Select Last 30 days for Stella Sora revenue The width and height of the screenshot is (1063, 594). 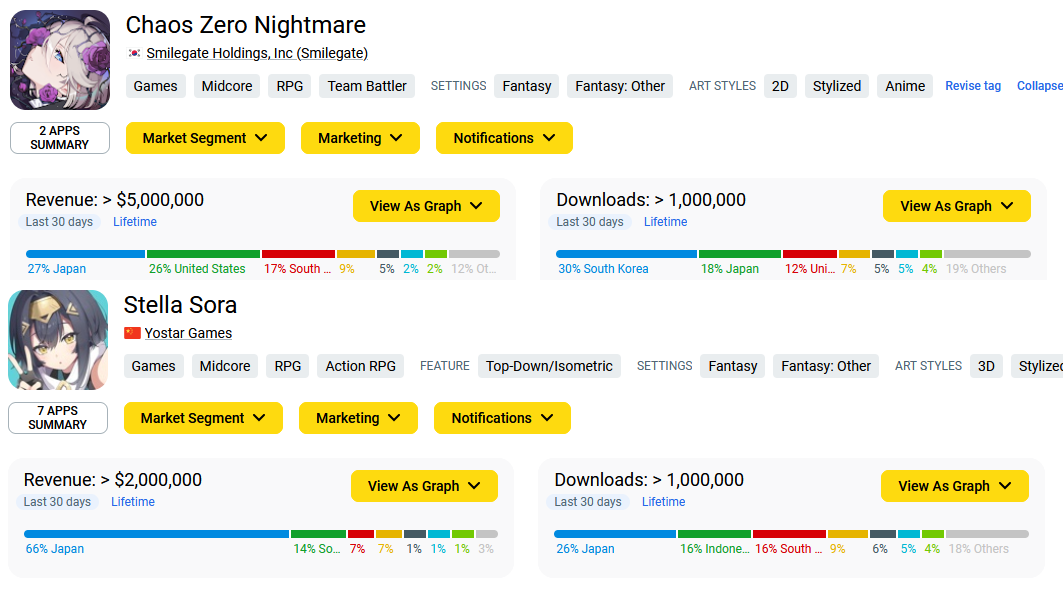click(57, 502)
